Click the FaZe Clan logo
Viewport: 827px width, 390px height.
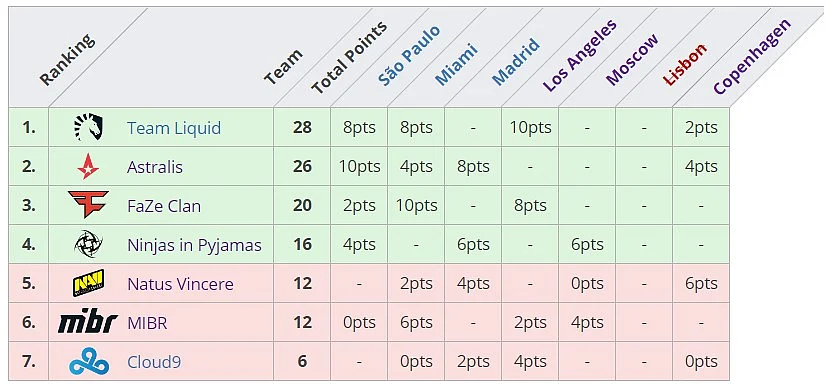(x=88, y=205)
